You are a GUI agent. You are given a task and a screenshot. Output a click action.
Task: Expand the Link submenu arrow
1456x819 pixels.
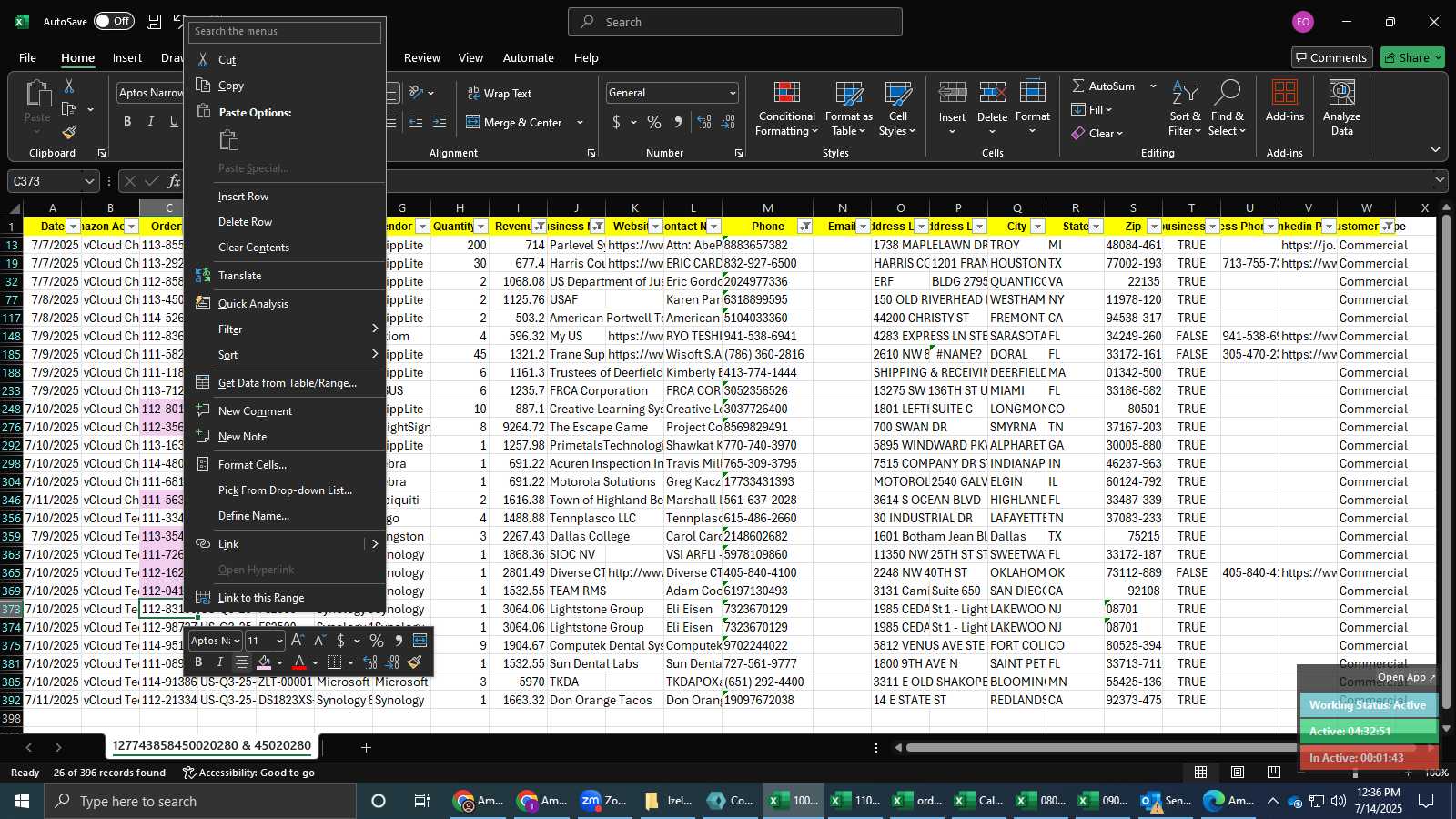tap(374, 543)
